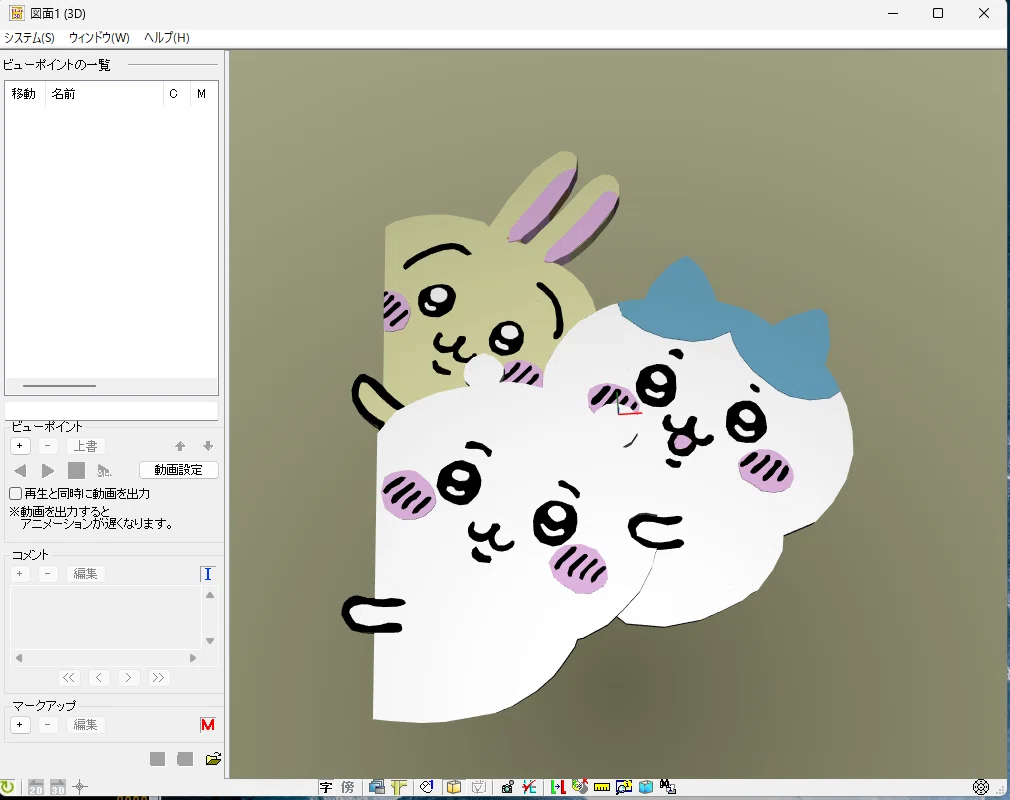Click the green refresh arrow icon

[x=7, y=786]
